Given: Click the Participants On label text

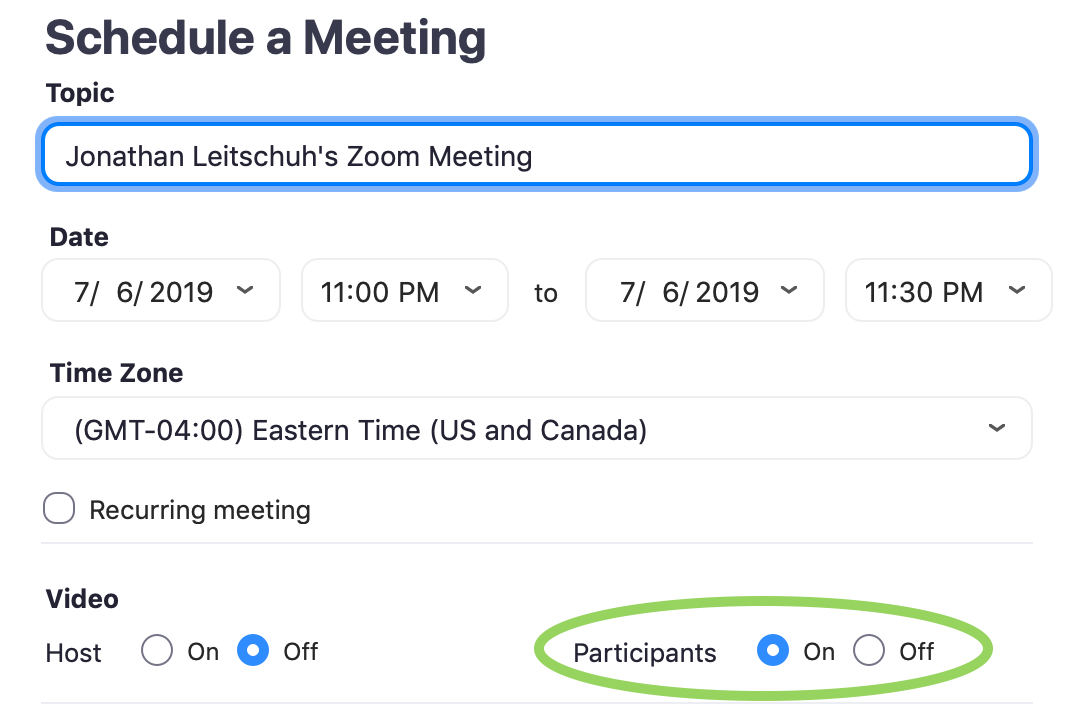Looking at the screenshot, I should pyautogui.click(x=819, y=651).
